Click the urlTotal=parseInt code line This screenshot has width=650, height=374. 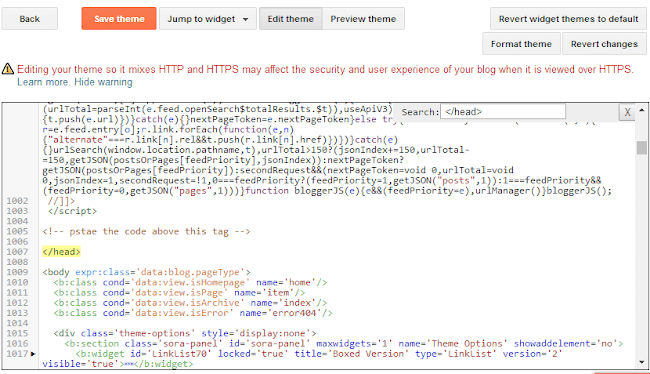tap(217, 109)
